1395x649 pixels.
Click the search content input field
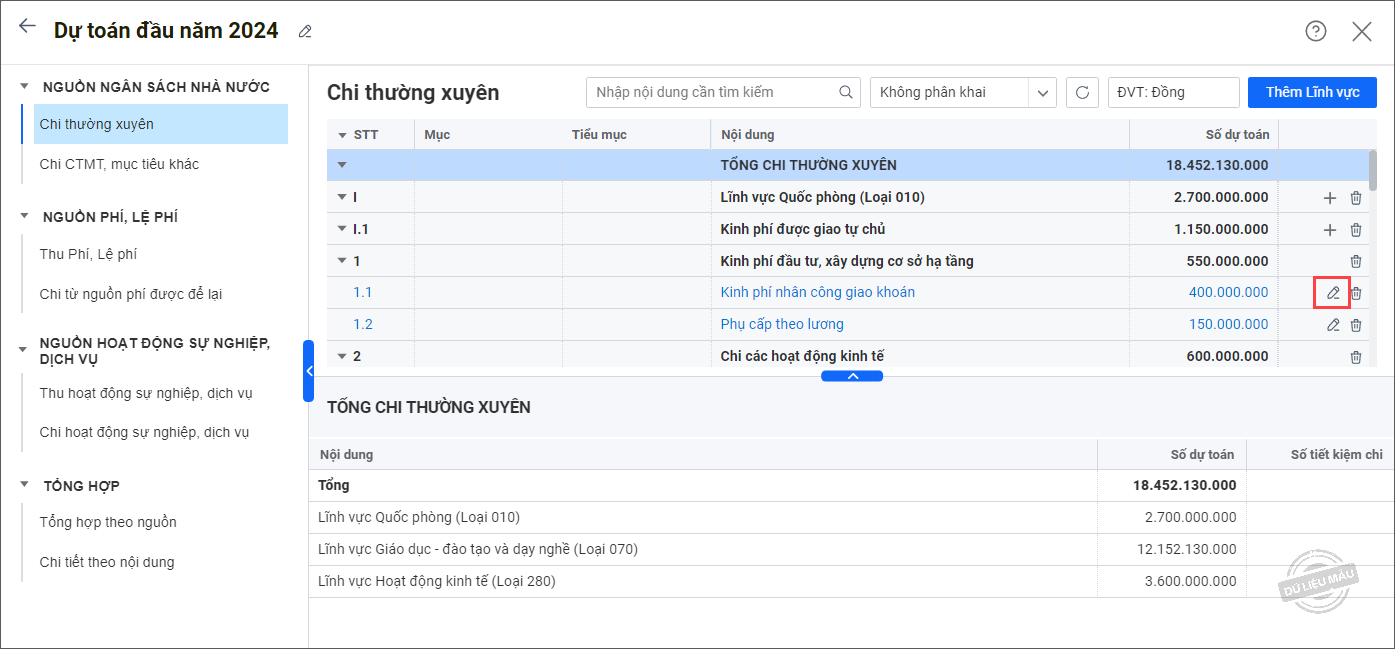[x=712, y=93]
